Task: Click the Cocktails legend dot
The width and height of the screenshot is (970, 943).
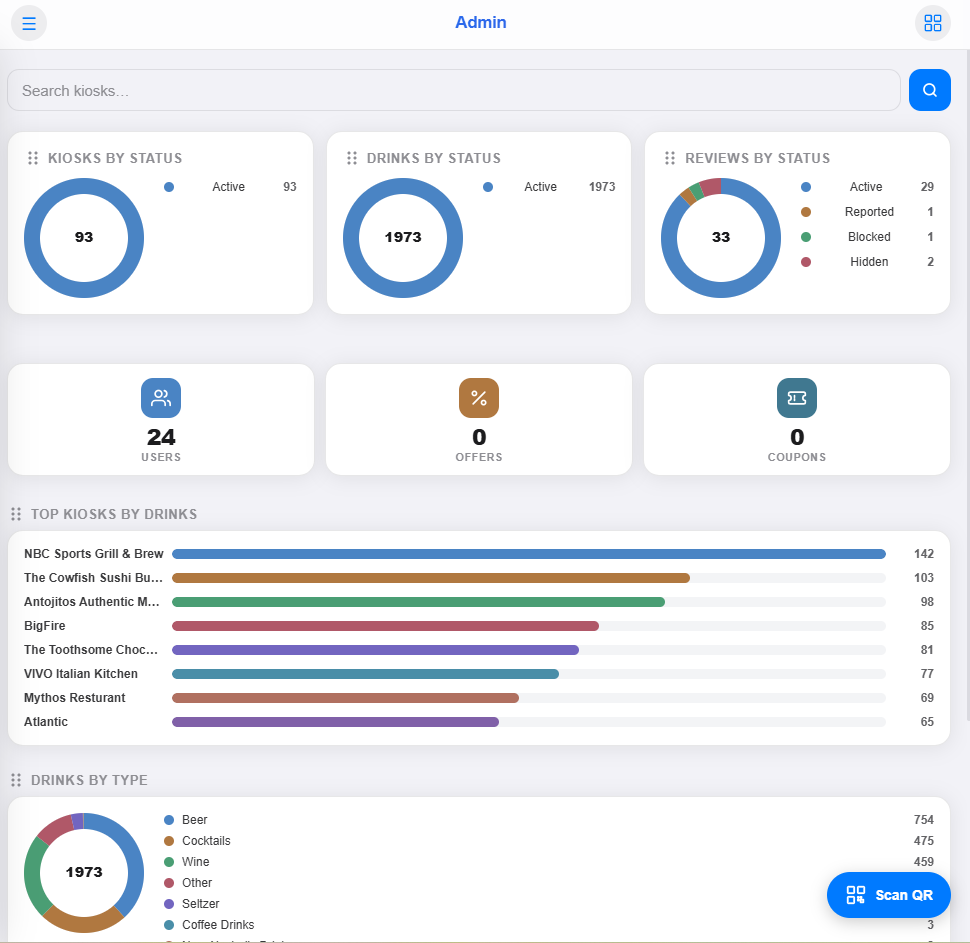Action: (x=169, y=841)
